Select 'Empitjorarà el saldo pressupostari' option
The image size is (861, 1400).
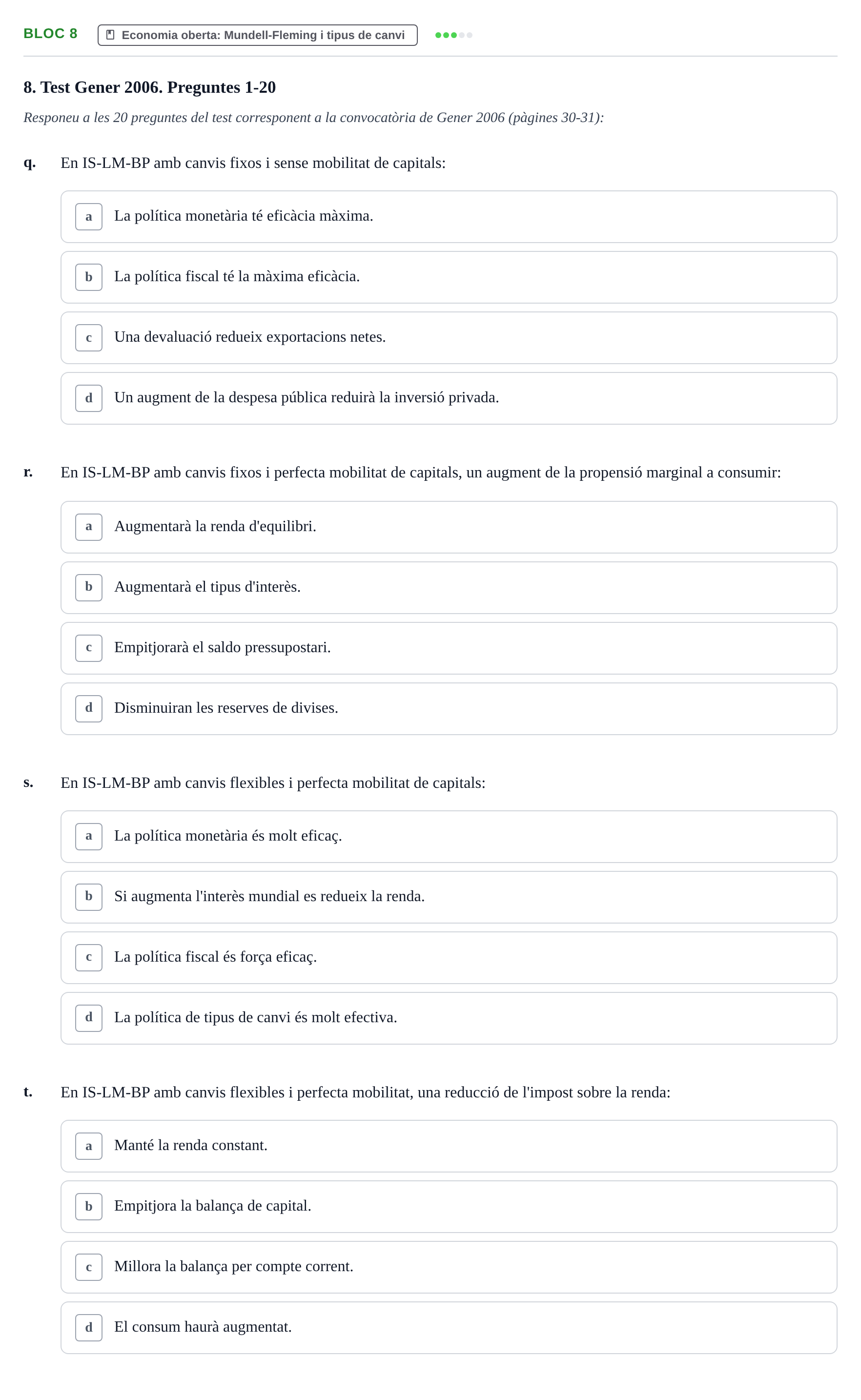point(449,648)
